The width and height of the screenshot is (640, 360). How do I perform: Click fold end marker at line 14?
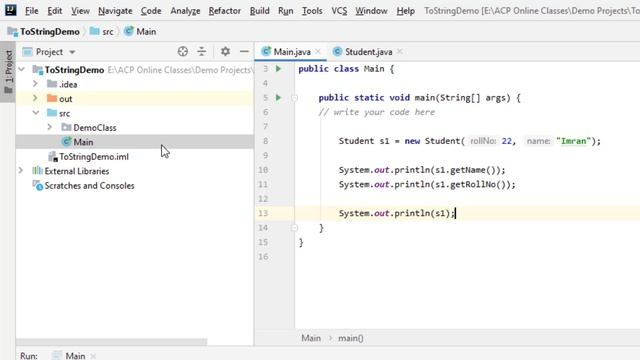[294, 228]
